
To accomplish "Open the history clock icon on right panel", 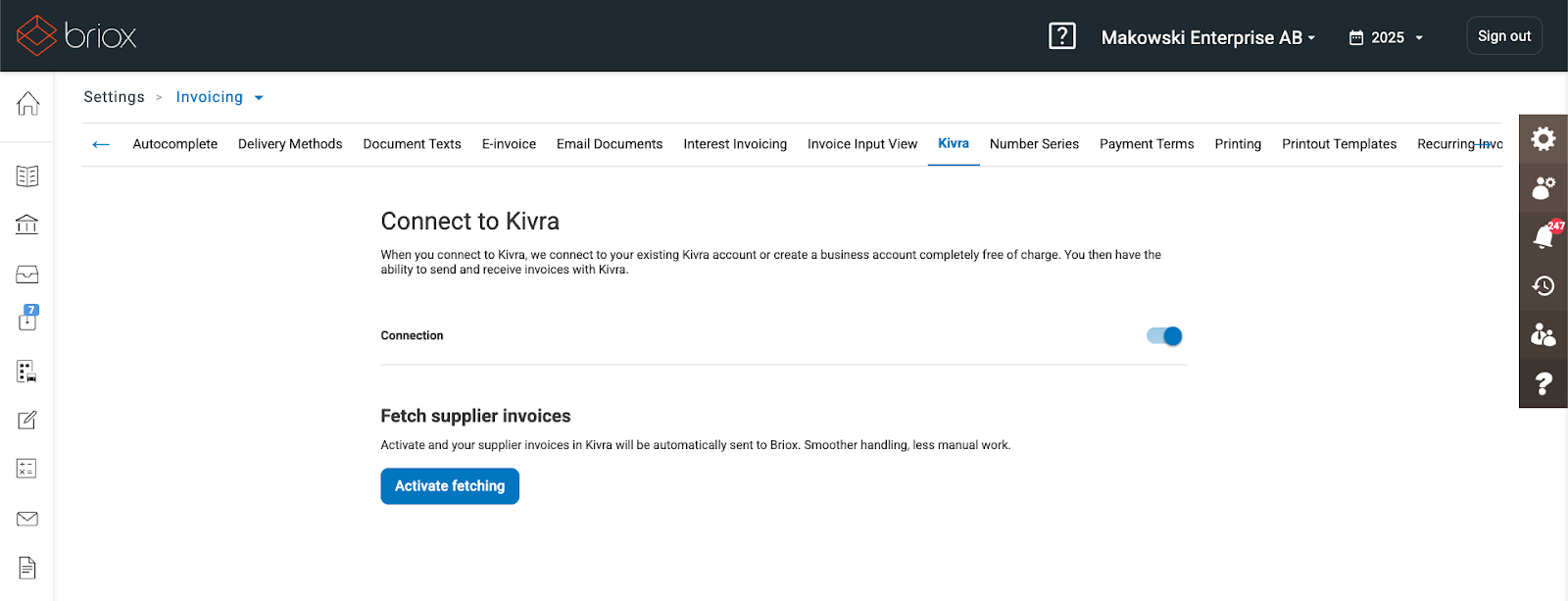I will pyautogui.click(x=1543, y=285).
